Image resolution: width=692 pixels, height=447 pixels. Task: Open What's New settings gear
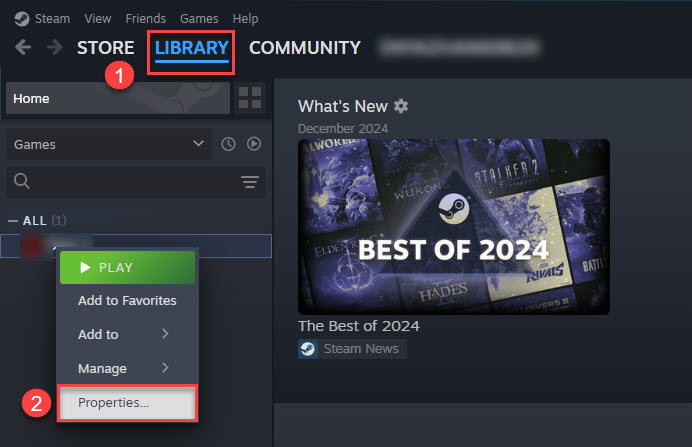pyautogui.click(x=401, y=106)
